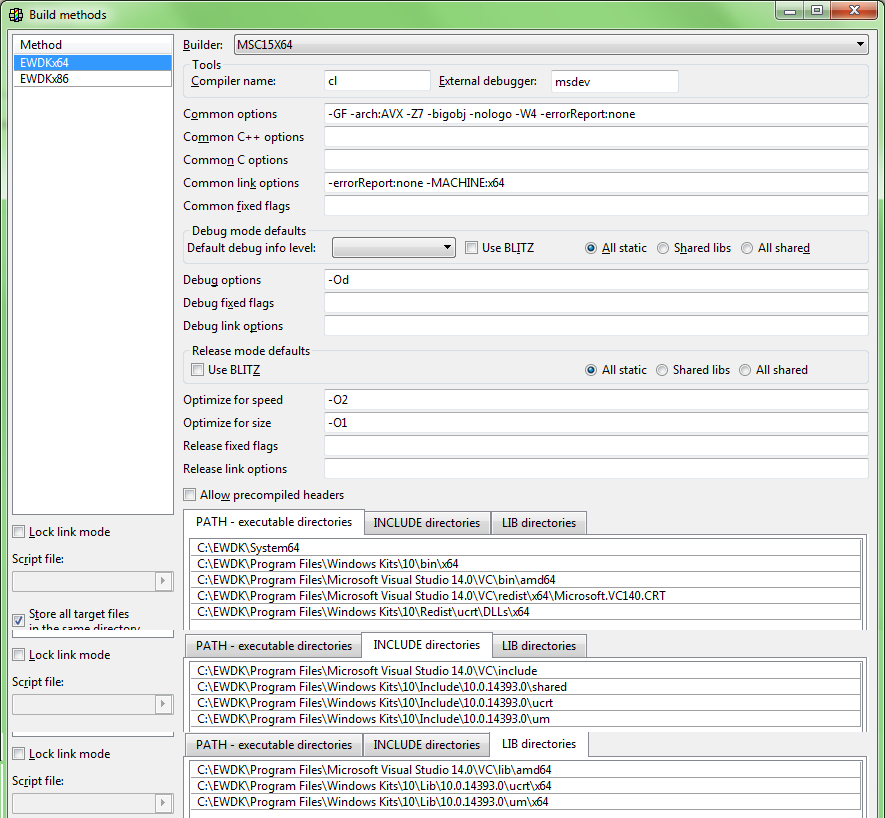Choose All static radio in Debug mode
This screenshot has width=885, height=818.
592,248
